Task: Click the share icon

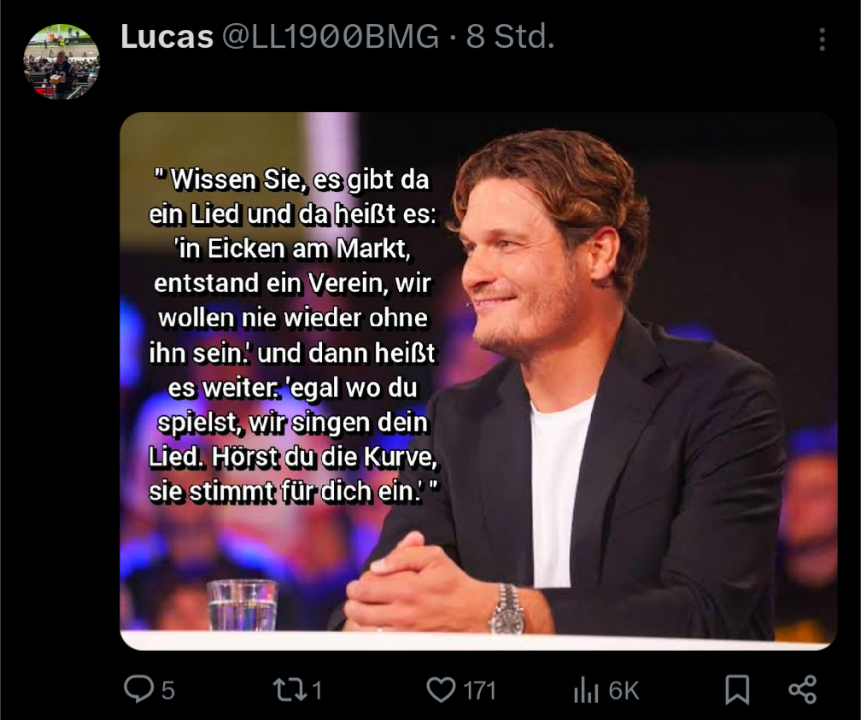Action: coord(802,690)
